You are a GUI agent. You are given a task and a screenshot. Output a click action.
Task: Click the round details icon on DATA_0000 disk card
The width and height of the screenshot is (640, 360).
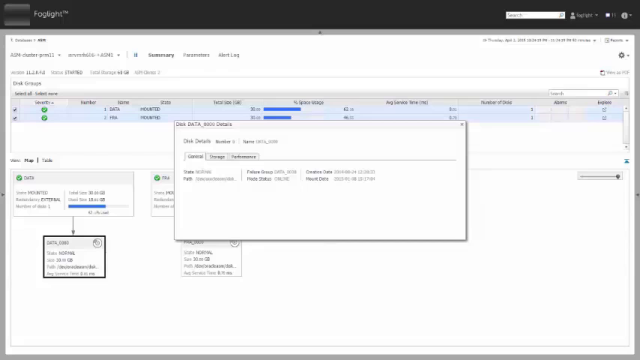coord(97,243)
